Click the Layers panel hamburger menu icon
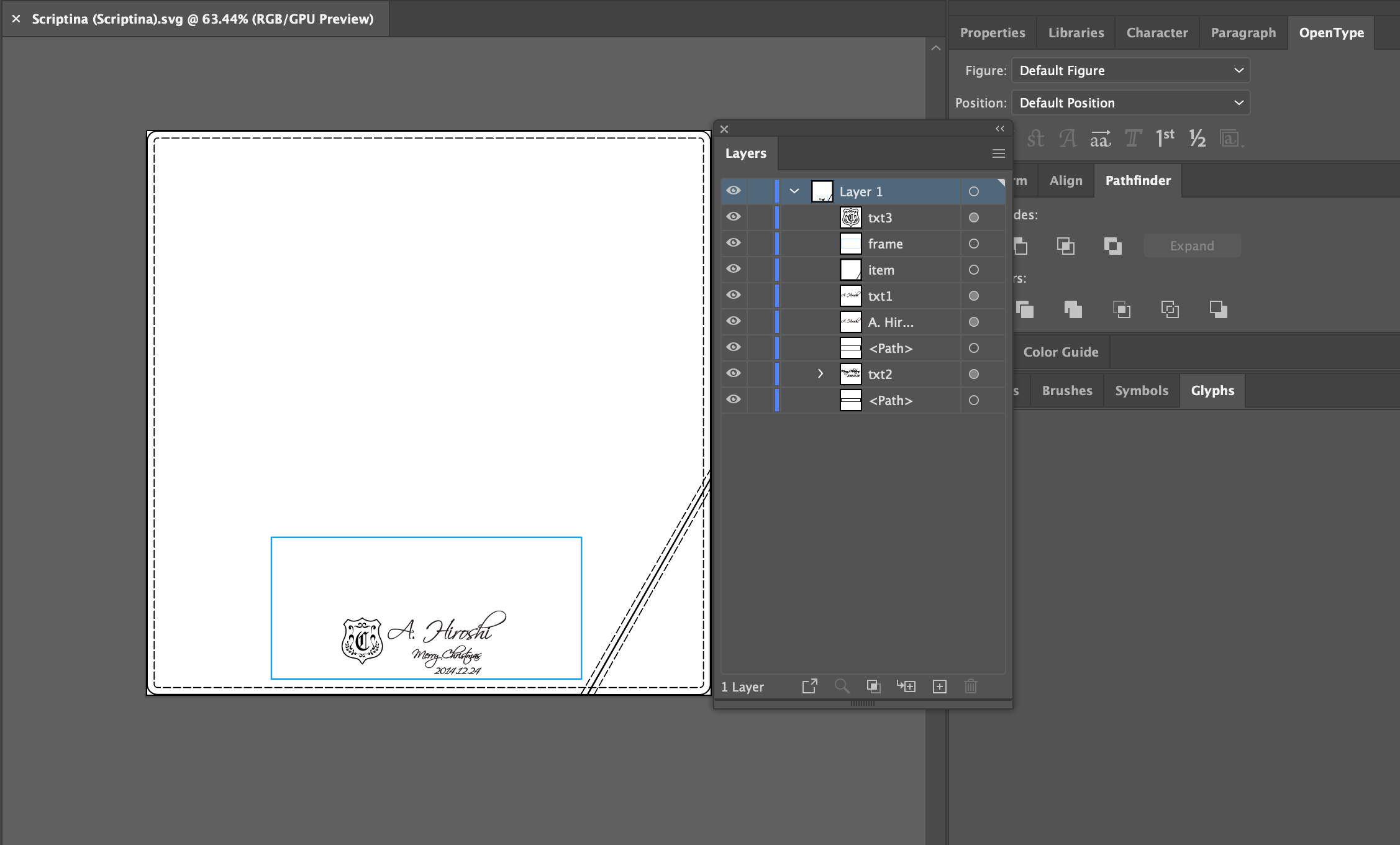The width and height of the screenshot is (1400, 845). click(998, 153)
